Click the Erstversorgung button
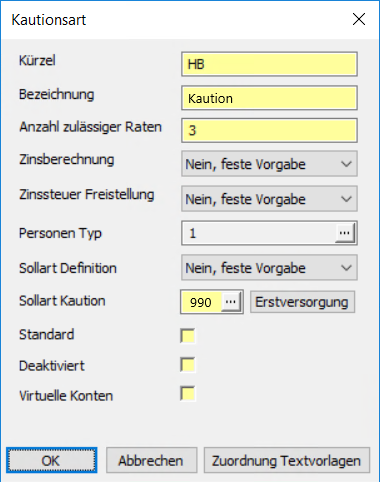This screenshot has width=380, height=482. [x=302, y=302]
